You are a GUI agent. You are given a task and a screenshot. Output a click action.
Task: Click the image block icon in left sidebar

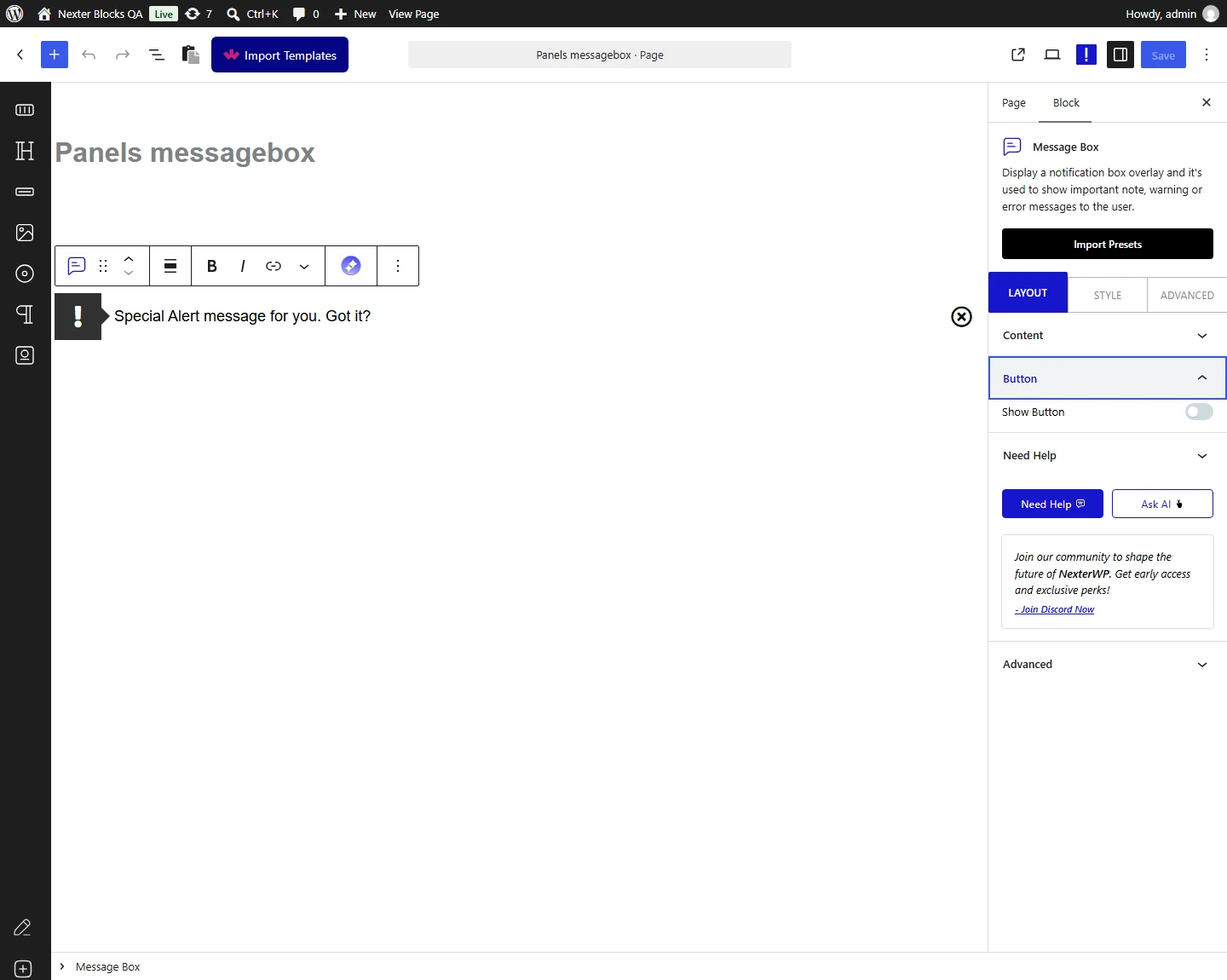pos(25,233)
